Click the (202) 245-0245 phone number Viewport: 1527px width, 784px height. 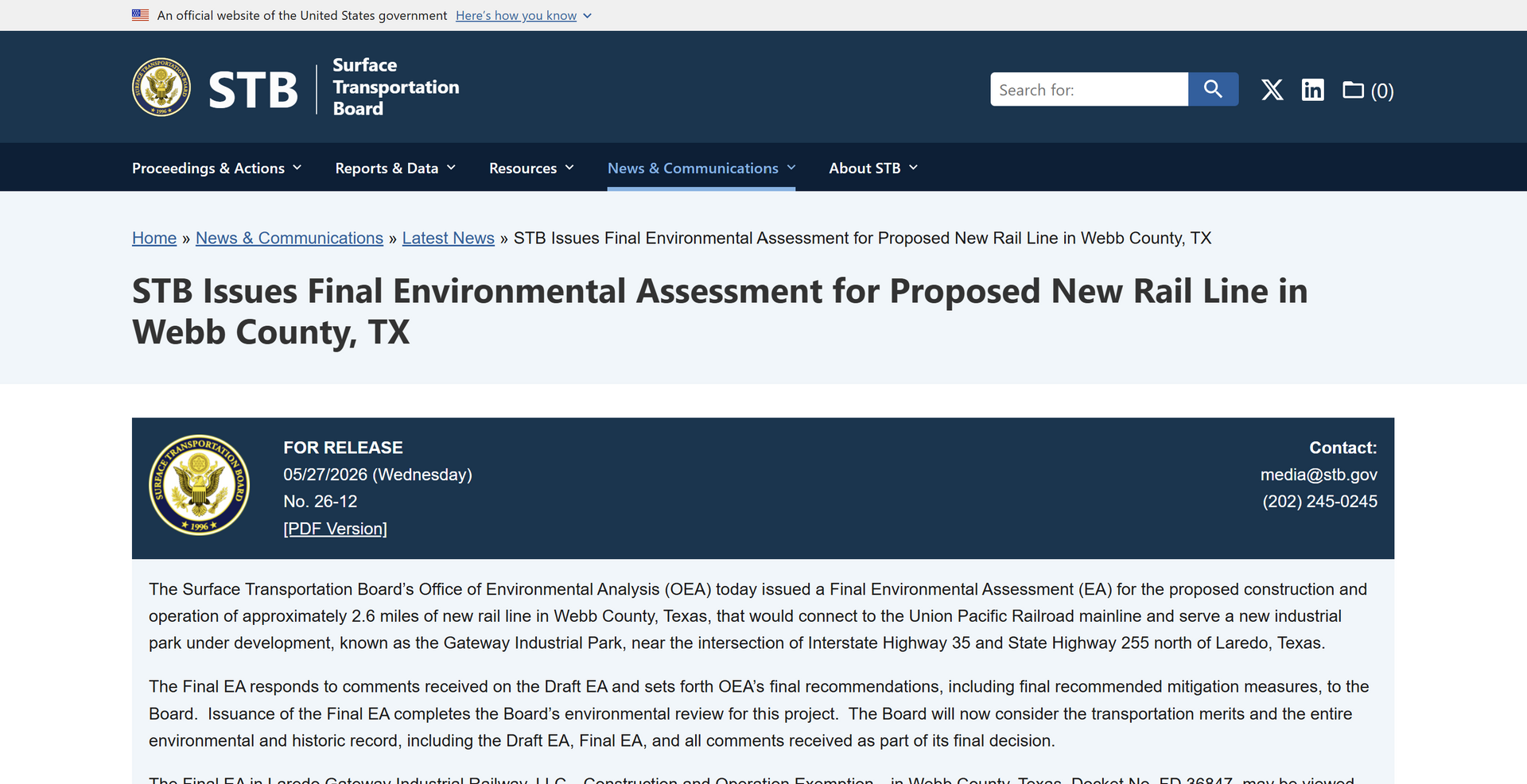click(x=1319, y=502)
